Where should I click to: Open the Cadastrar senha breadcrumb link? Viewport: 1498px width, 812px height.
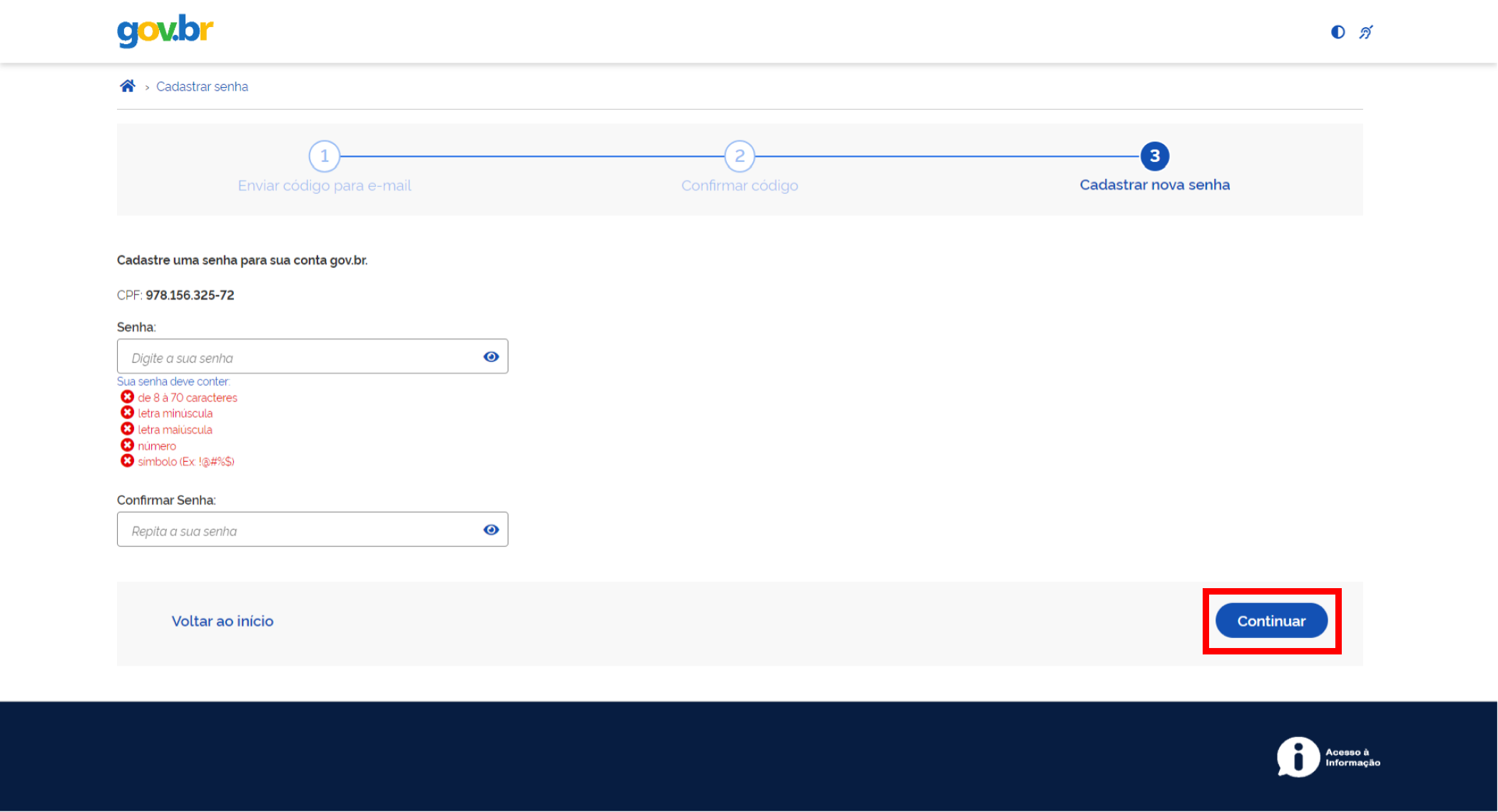[x=202, y=86]
